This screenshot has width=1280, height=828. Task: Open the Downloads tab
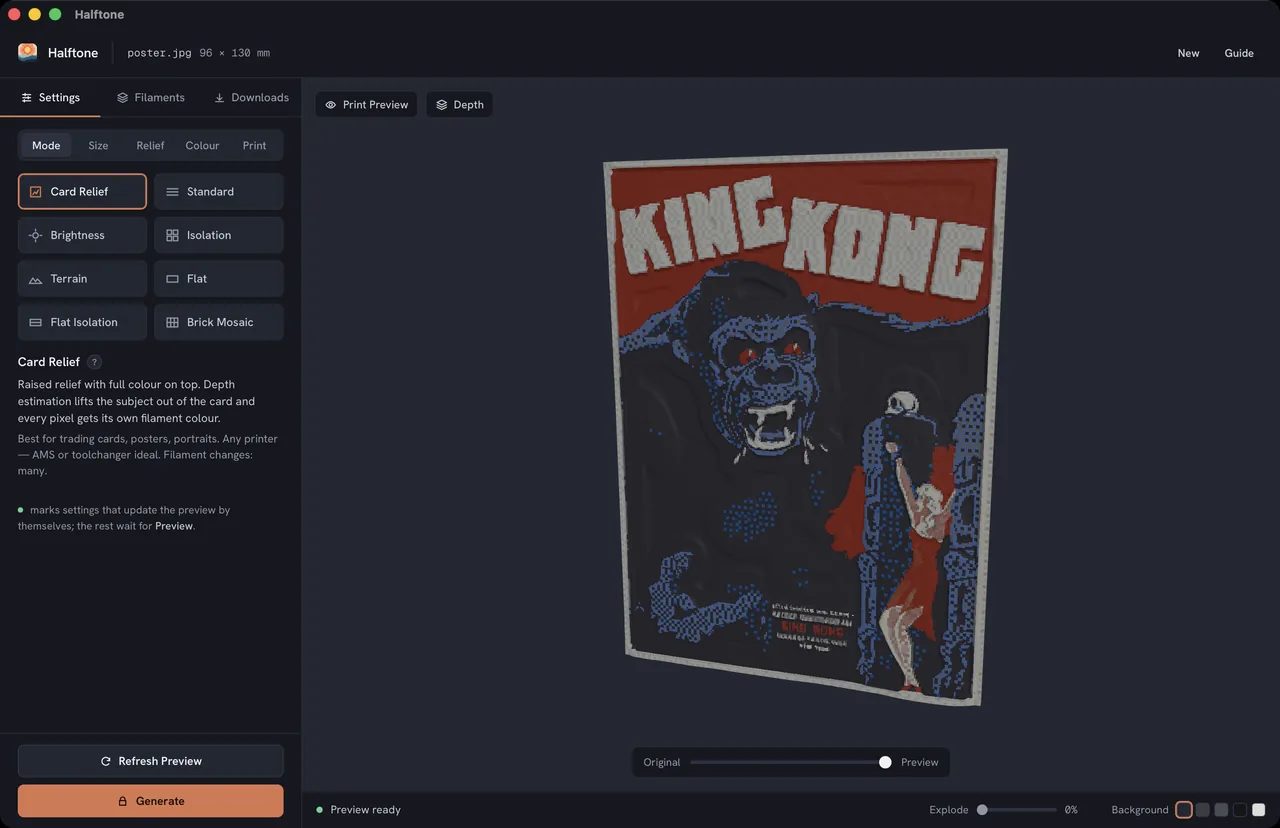(x=251, y=97)
